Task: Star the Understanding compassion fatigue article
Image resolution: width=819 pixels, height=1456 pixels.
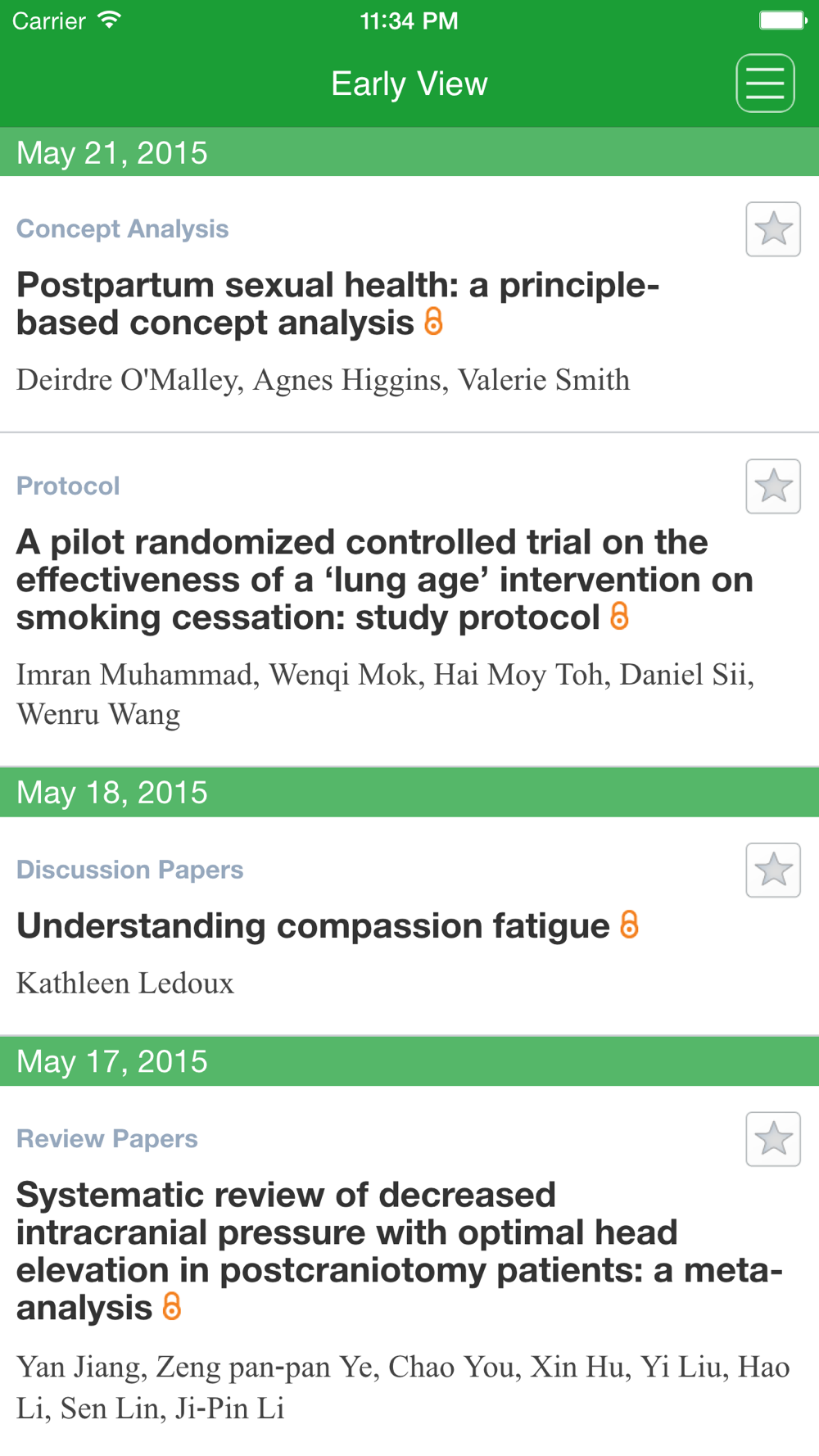Action: coord(773,870)
